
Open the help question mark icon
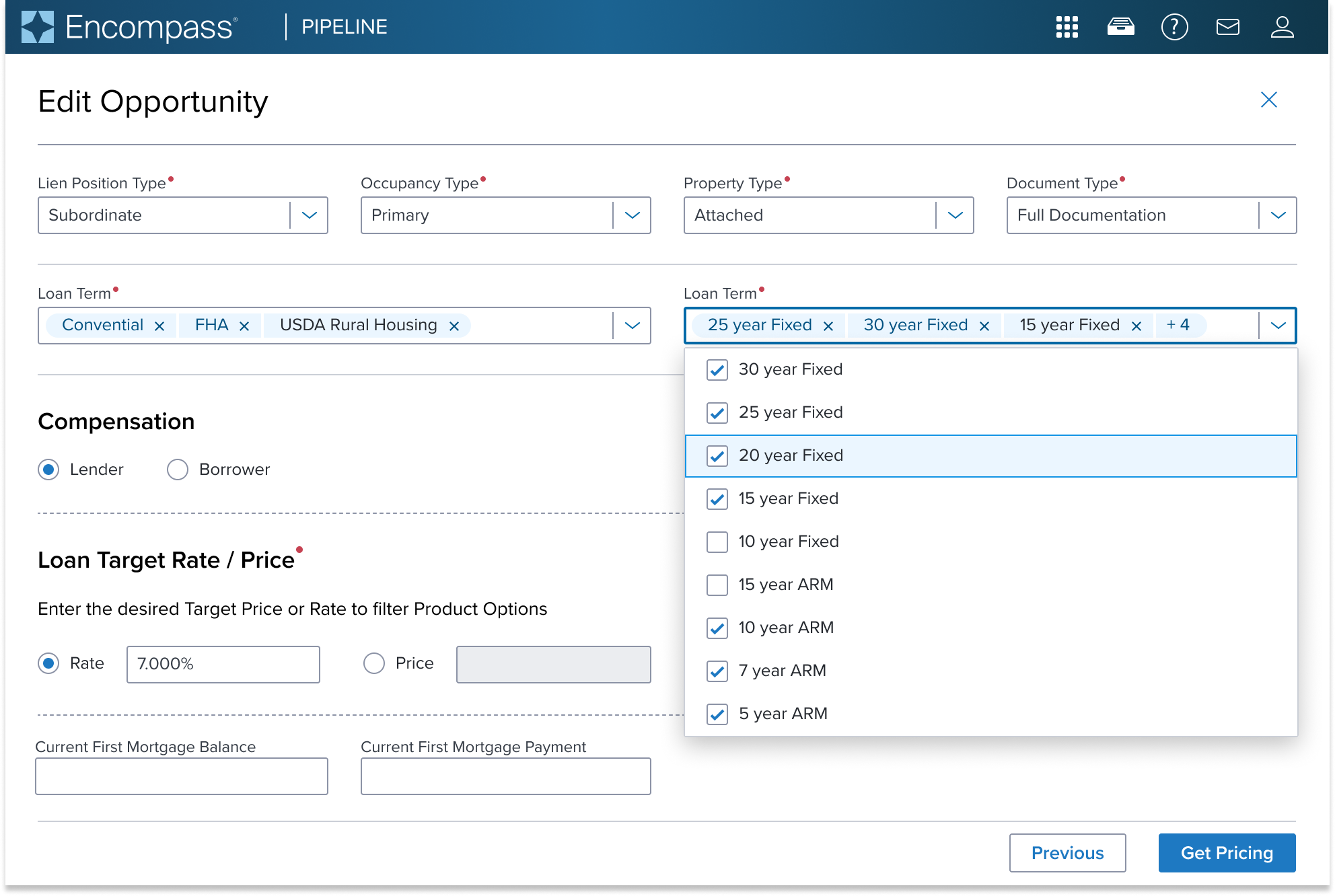pyautogui.click(x=1174, y=27)
